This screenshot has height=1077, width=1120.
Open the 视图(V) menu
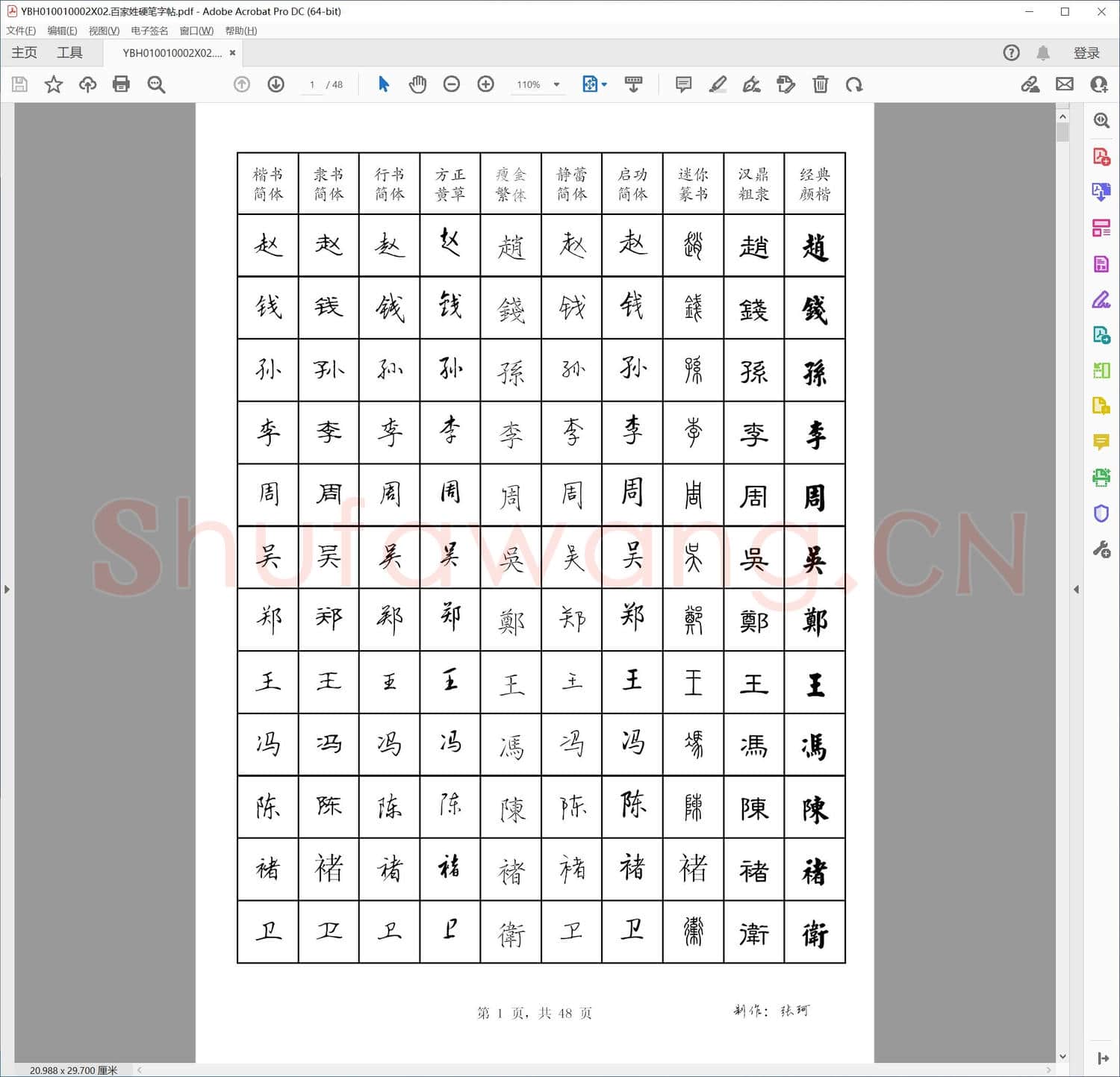coord(104,31)
